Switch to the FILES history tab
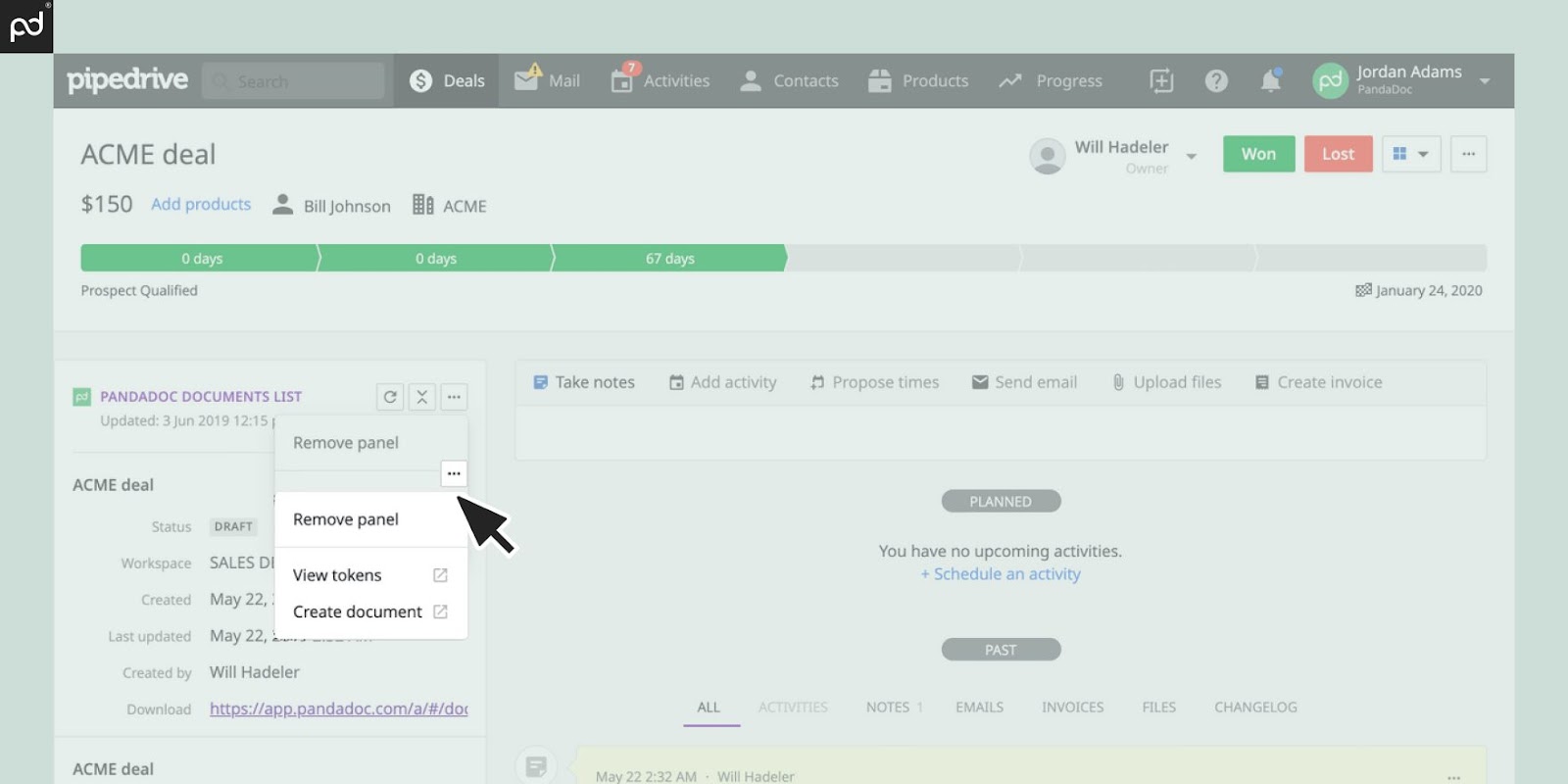 coord(1158,708)
